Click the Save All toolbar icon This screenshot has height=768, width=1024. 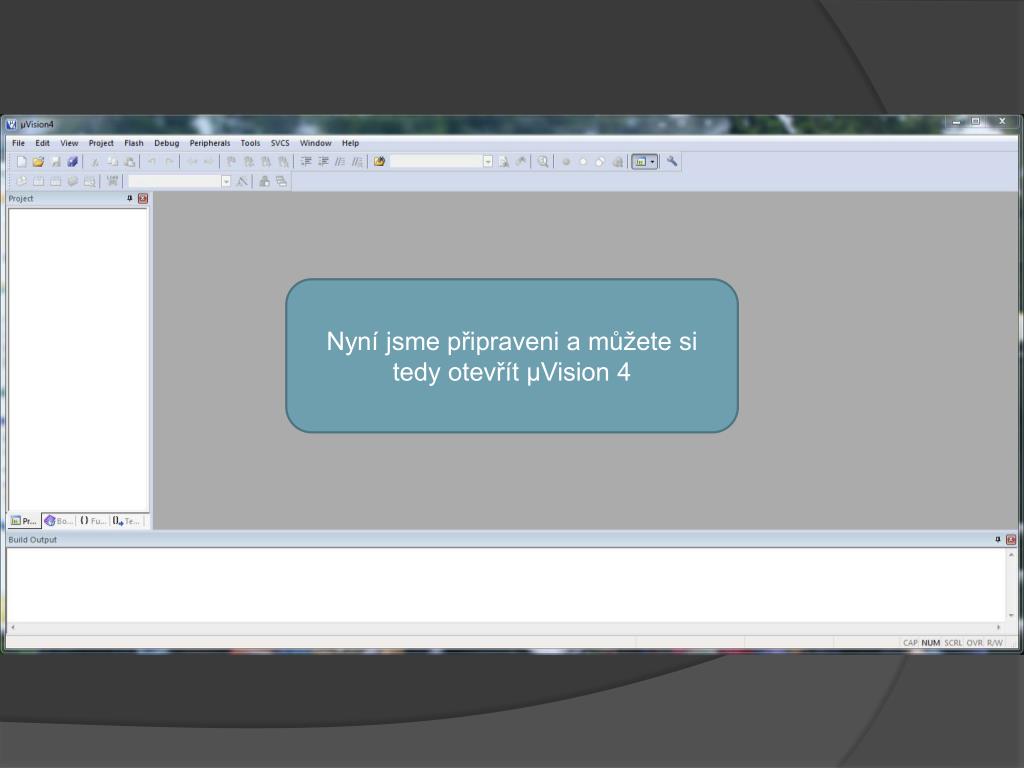point(72,162)
